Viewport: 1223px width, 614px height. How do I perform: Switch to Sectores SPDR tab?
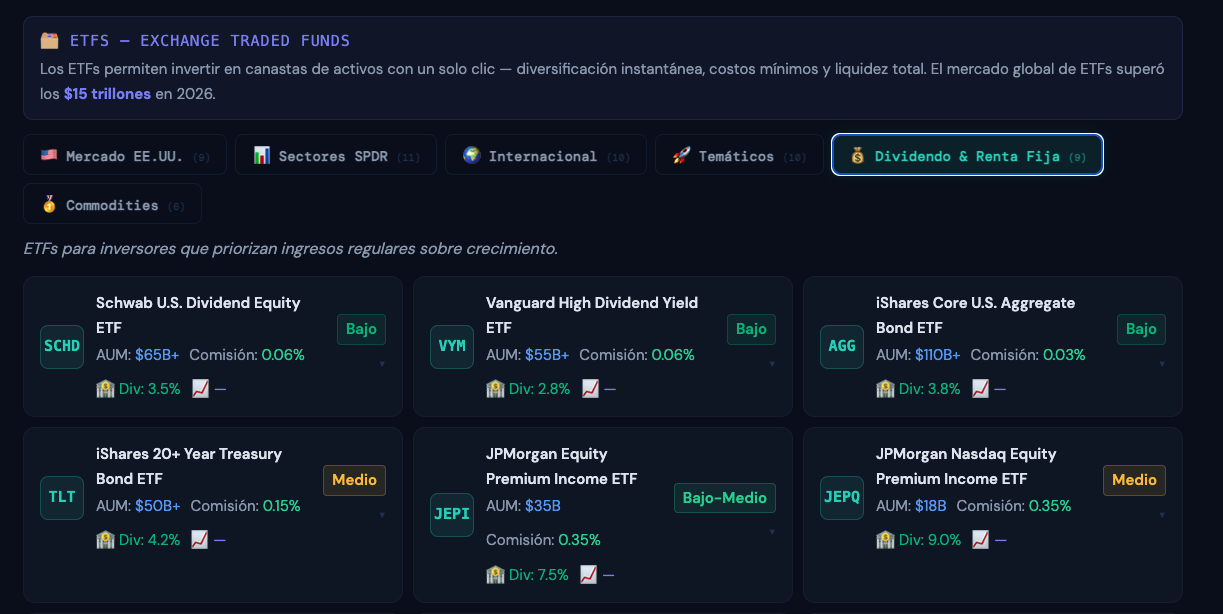[336, 155]
